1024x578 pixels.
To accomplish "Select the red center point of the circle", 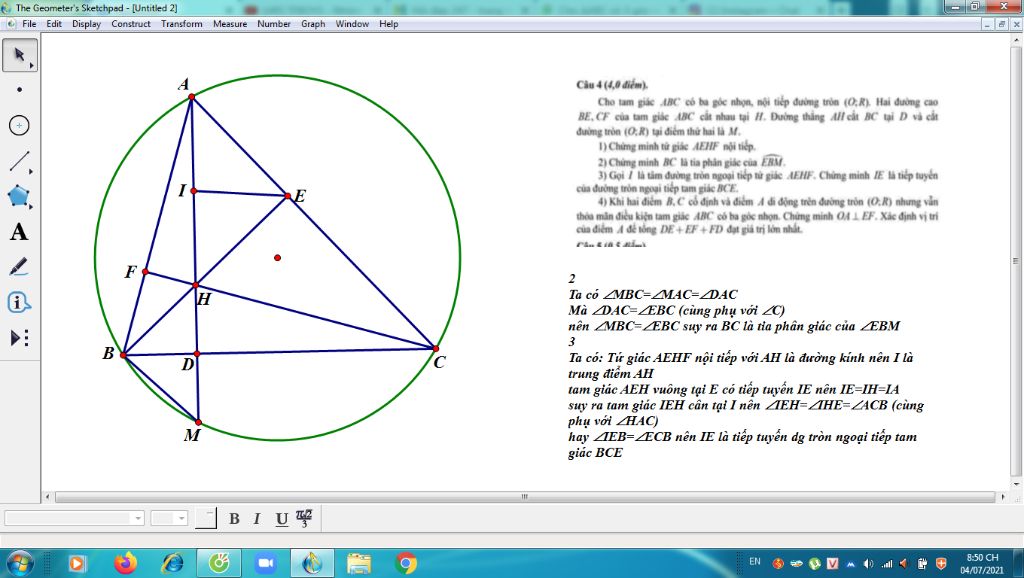I will [x=278, y=258].
